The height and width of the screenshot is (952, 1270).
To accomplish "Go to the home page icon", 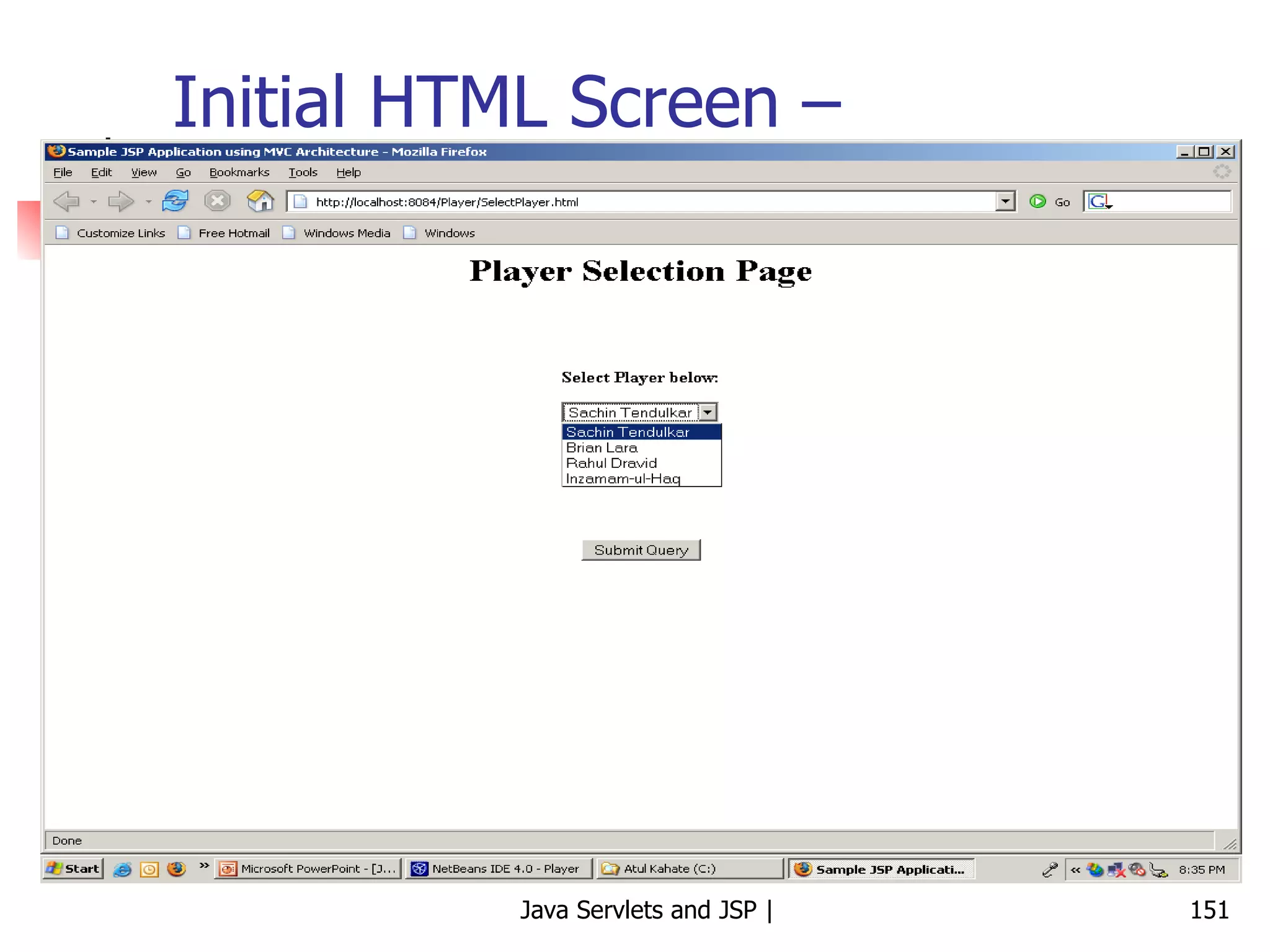I will (x=260, y=201).
